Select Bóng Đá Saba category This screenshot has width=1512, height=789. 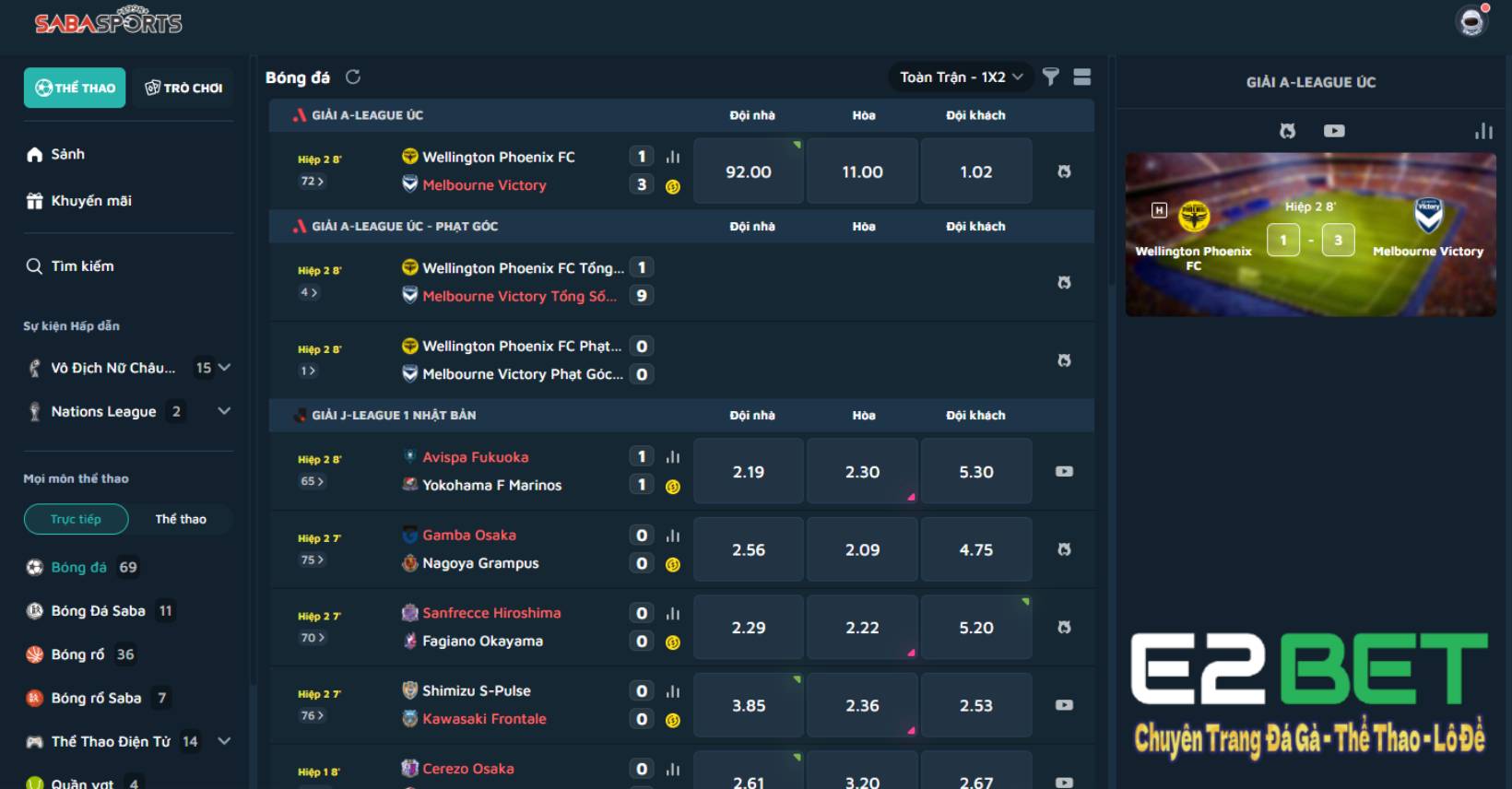coord(100,611)
